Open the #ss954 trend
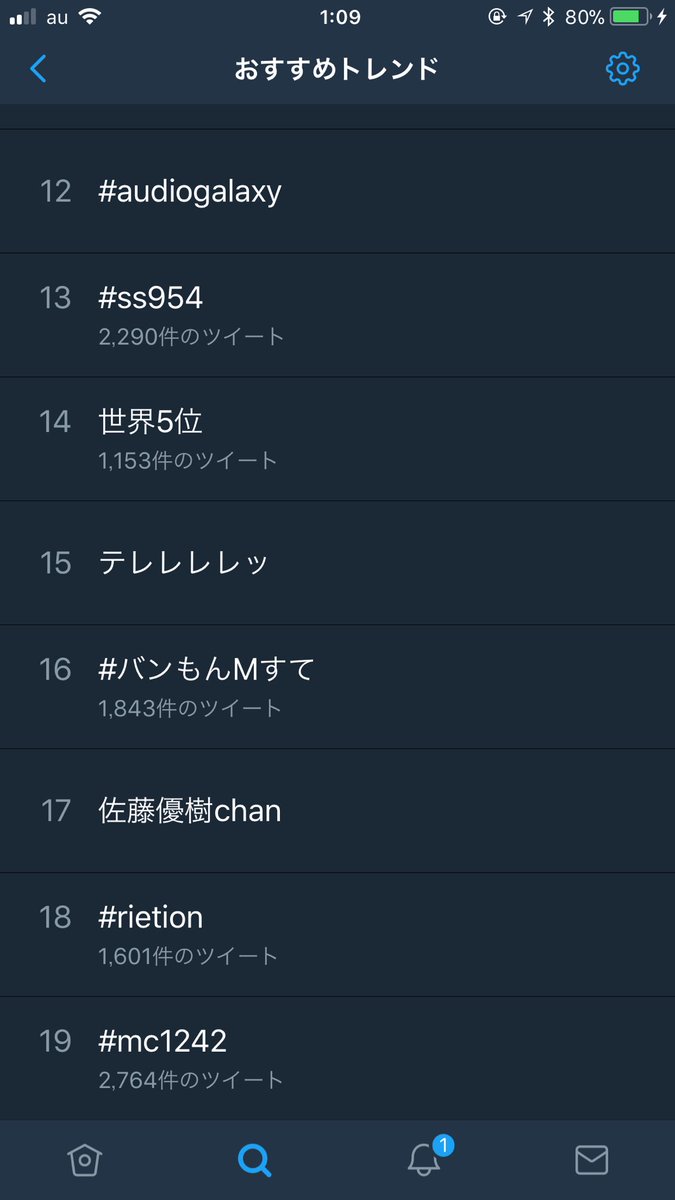Image resolution: width=675 pixels, height=1200 pixels. pyautogui.click(x=337, y=315)
